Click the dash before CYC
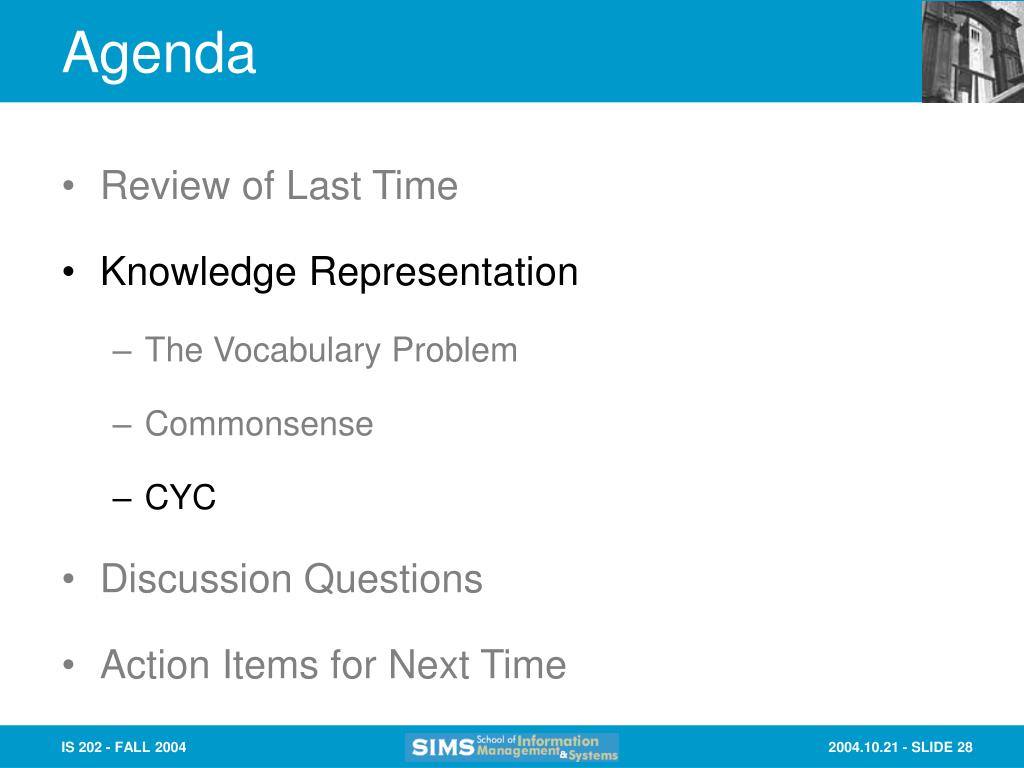The height and width of the screenshot is (768, 1024). (122, 500)
